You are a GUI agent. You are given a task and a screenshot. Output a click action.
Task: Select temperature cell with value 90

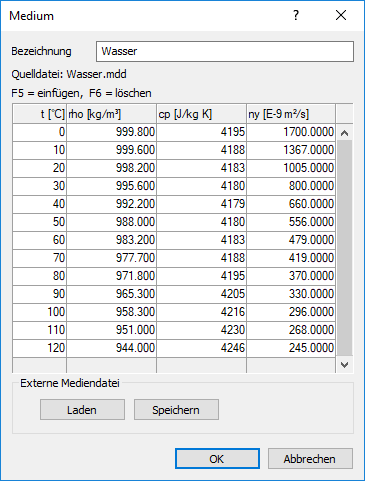tap(40, 294)
